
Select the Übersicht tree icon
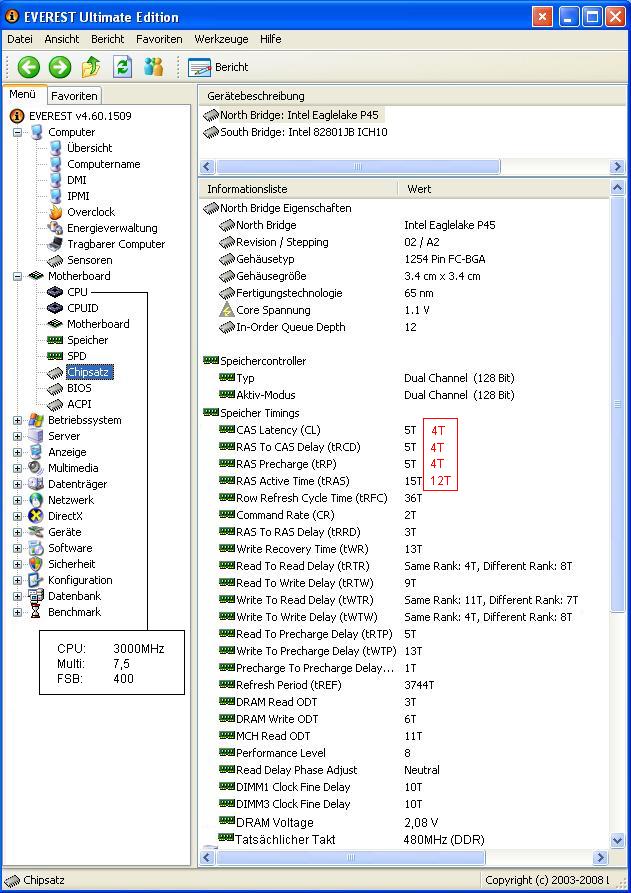[x=55, y=148]
